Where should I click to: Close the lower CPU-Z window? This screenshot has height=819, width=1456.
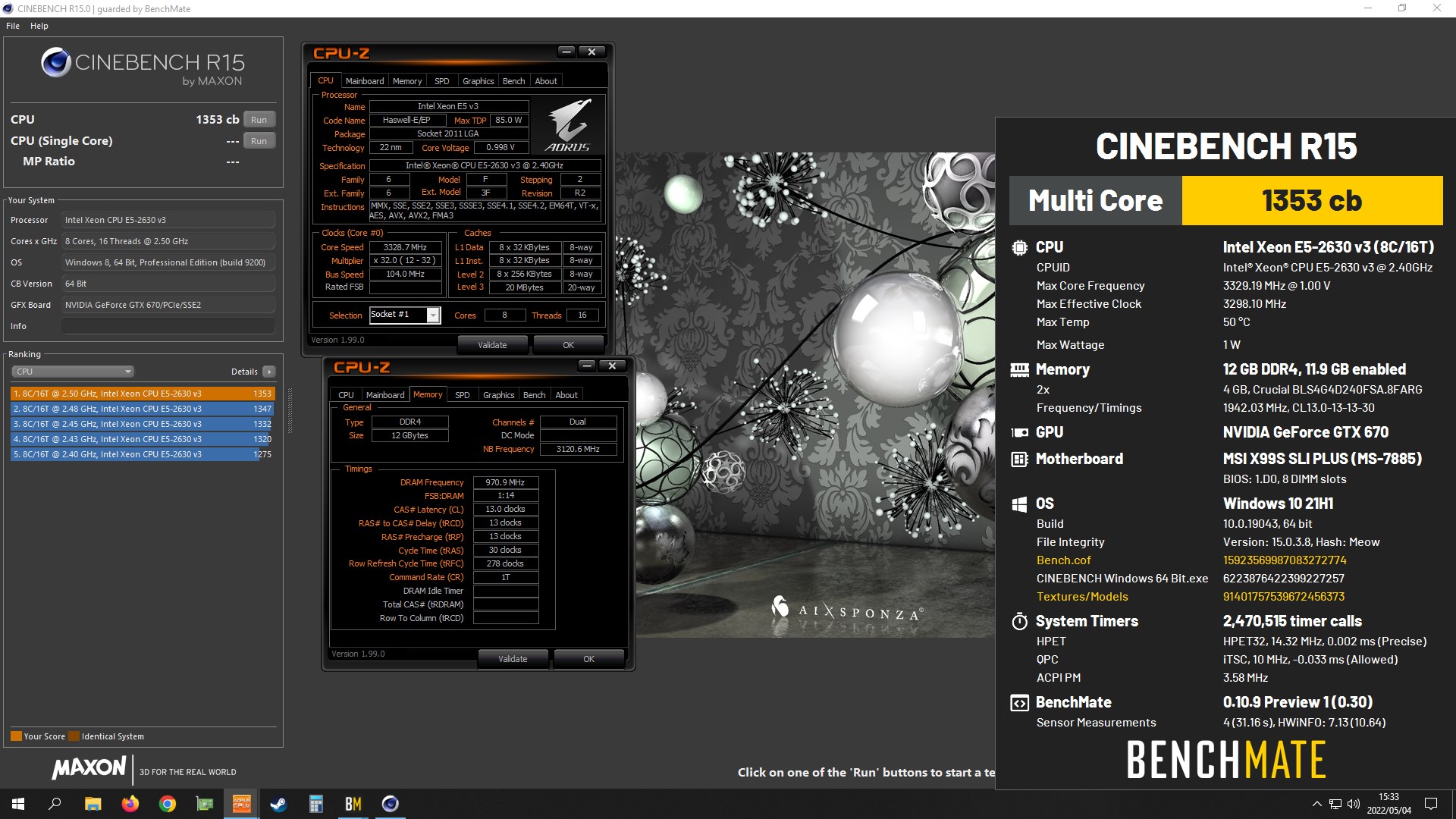(612, 366)
